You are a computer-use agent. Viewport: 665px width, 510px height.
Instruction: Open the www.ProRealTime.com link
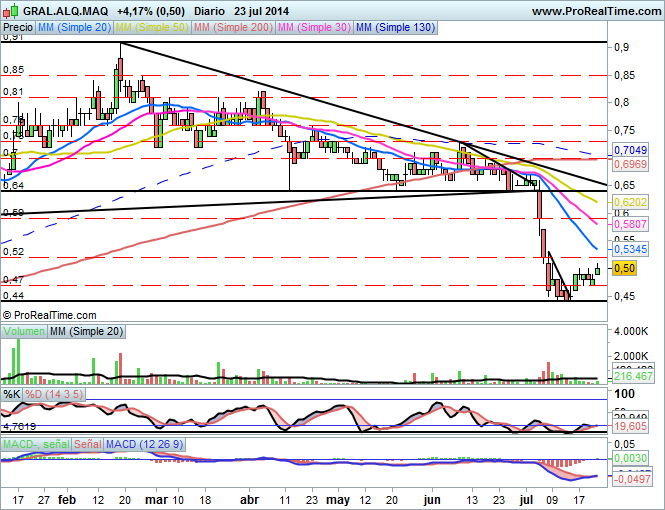click(595, 10)
